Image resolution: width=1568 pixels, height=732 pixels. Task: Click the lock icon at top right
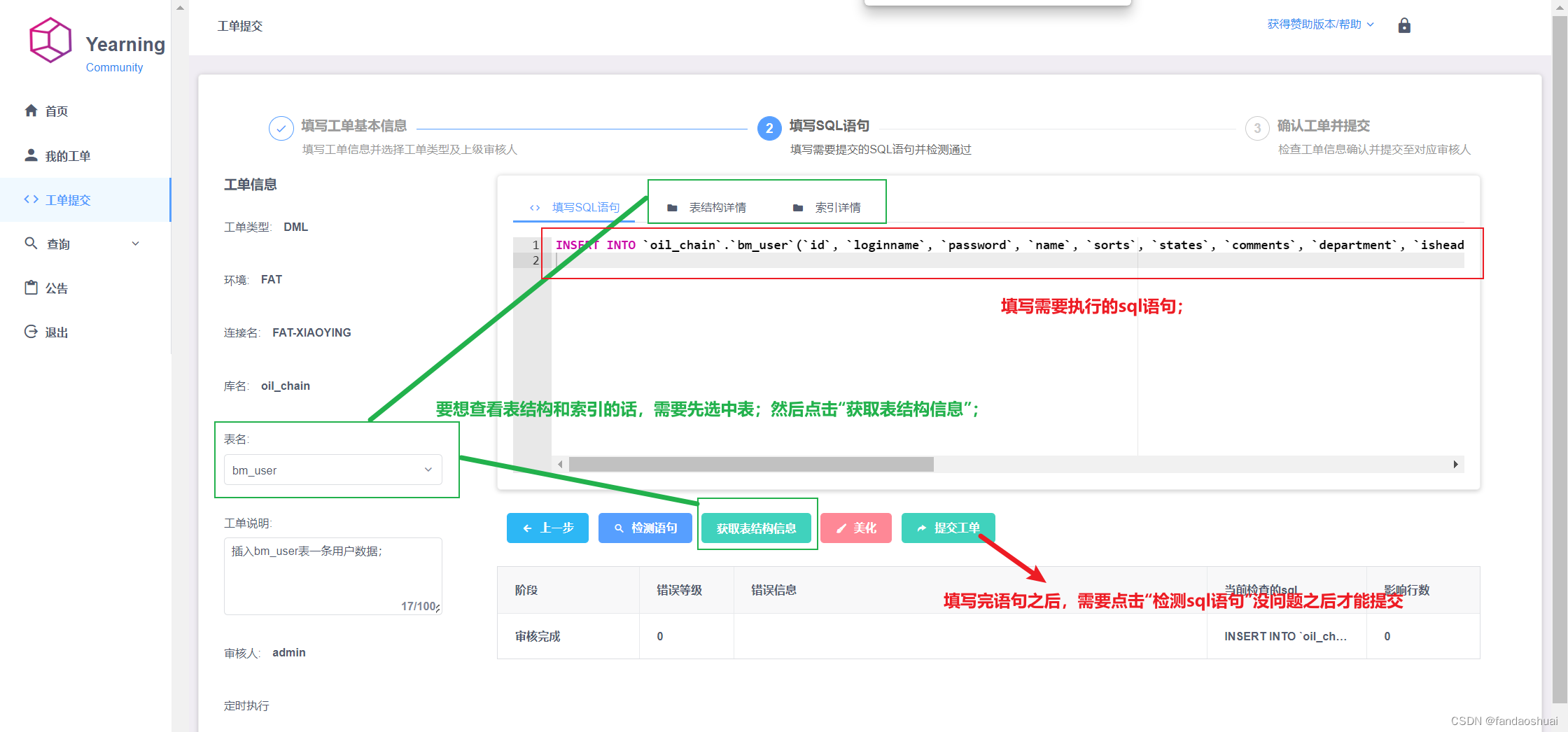click(x=1404, y=25)
